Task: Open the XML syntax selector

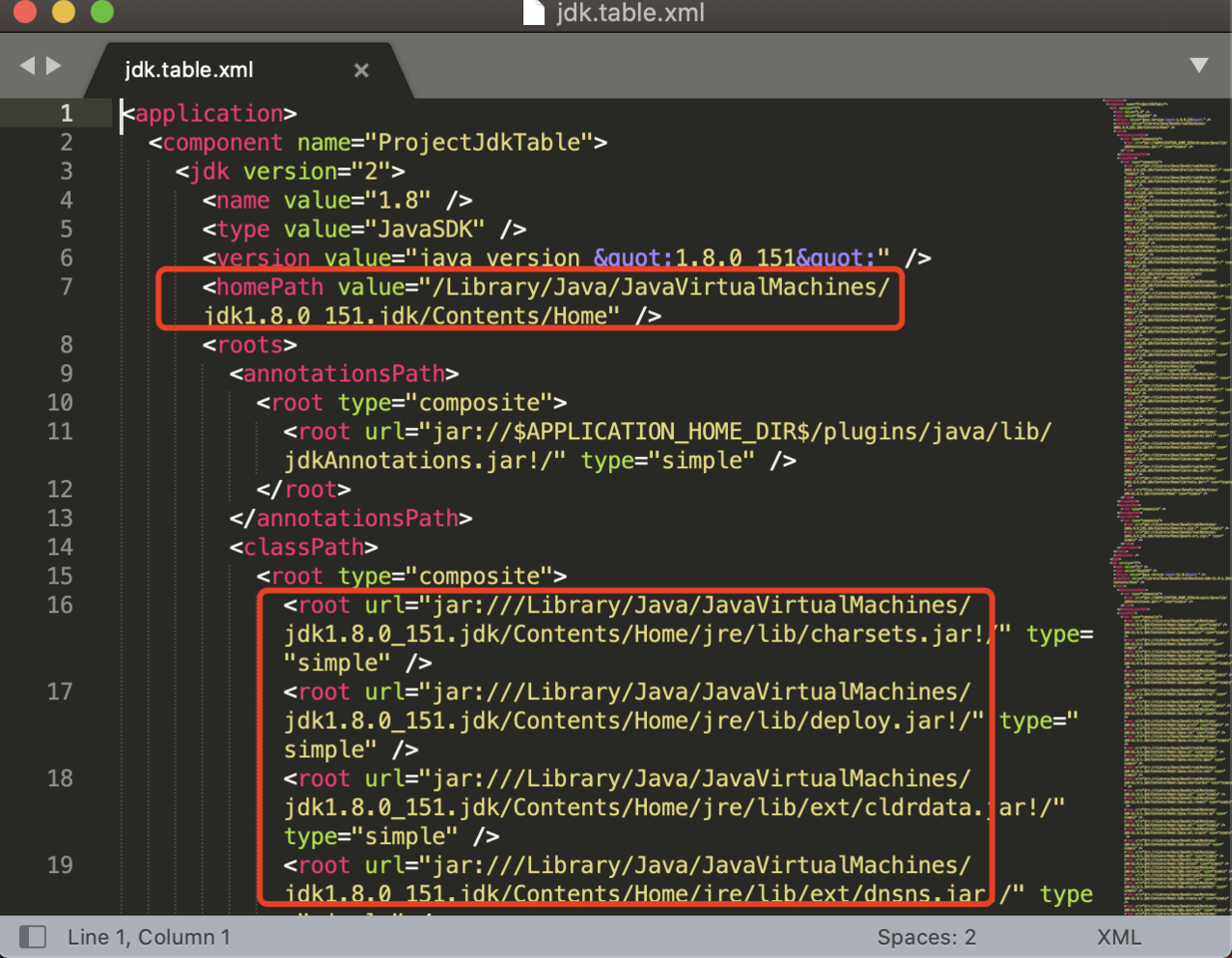Action: tap(1118, 937)
